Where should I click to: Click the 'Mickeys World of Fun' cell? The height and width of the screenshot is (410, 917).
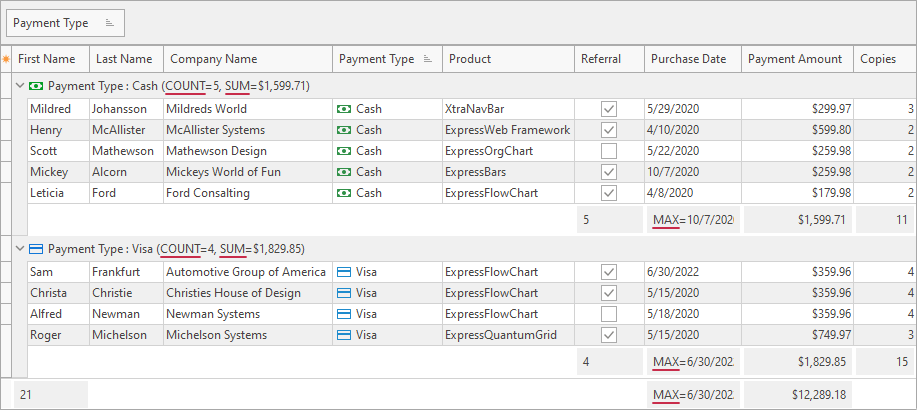point(248,172)
